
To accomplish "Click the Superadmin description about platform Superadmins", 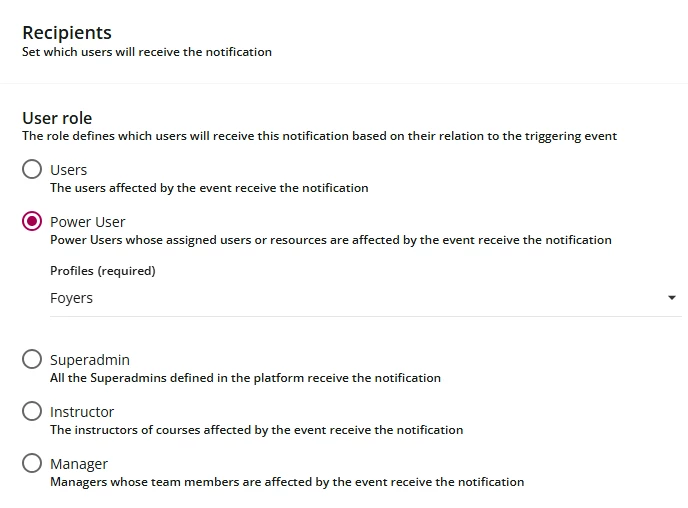I will point(245,378).
